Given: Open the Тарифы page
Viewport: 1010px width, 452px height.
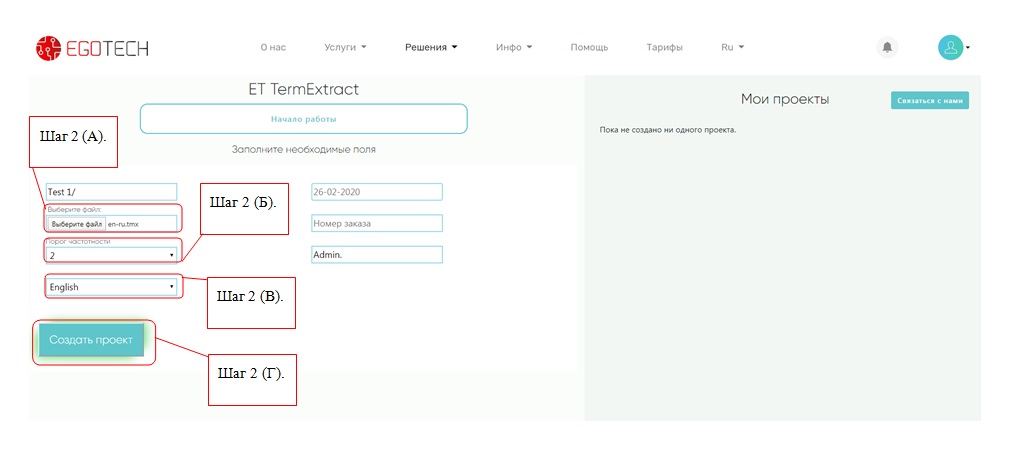Looking at the screenshot, I should (664, 47).
